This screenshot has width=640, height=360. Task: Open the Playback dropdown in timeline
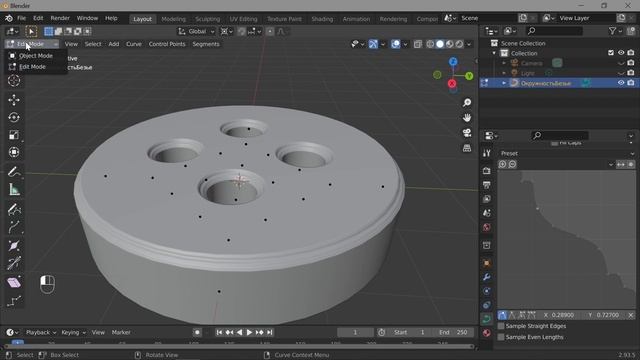click(41, 332)
